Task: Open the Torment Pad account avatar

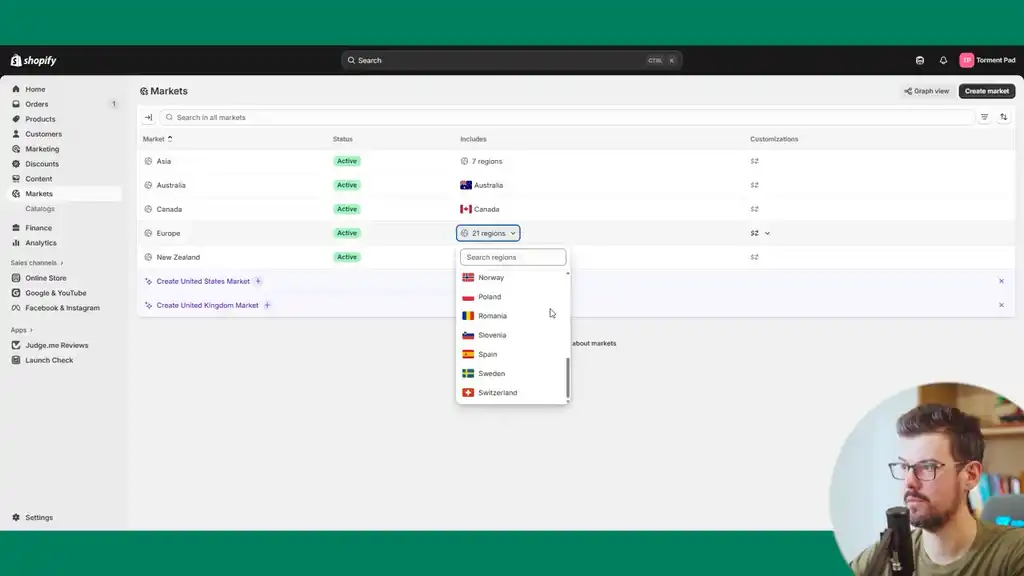Action: point(966,59)
